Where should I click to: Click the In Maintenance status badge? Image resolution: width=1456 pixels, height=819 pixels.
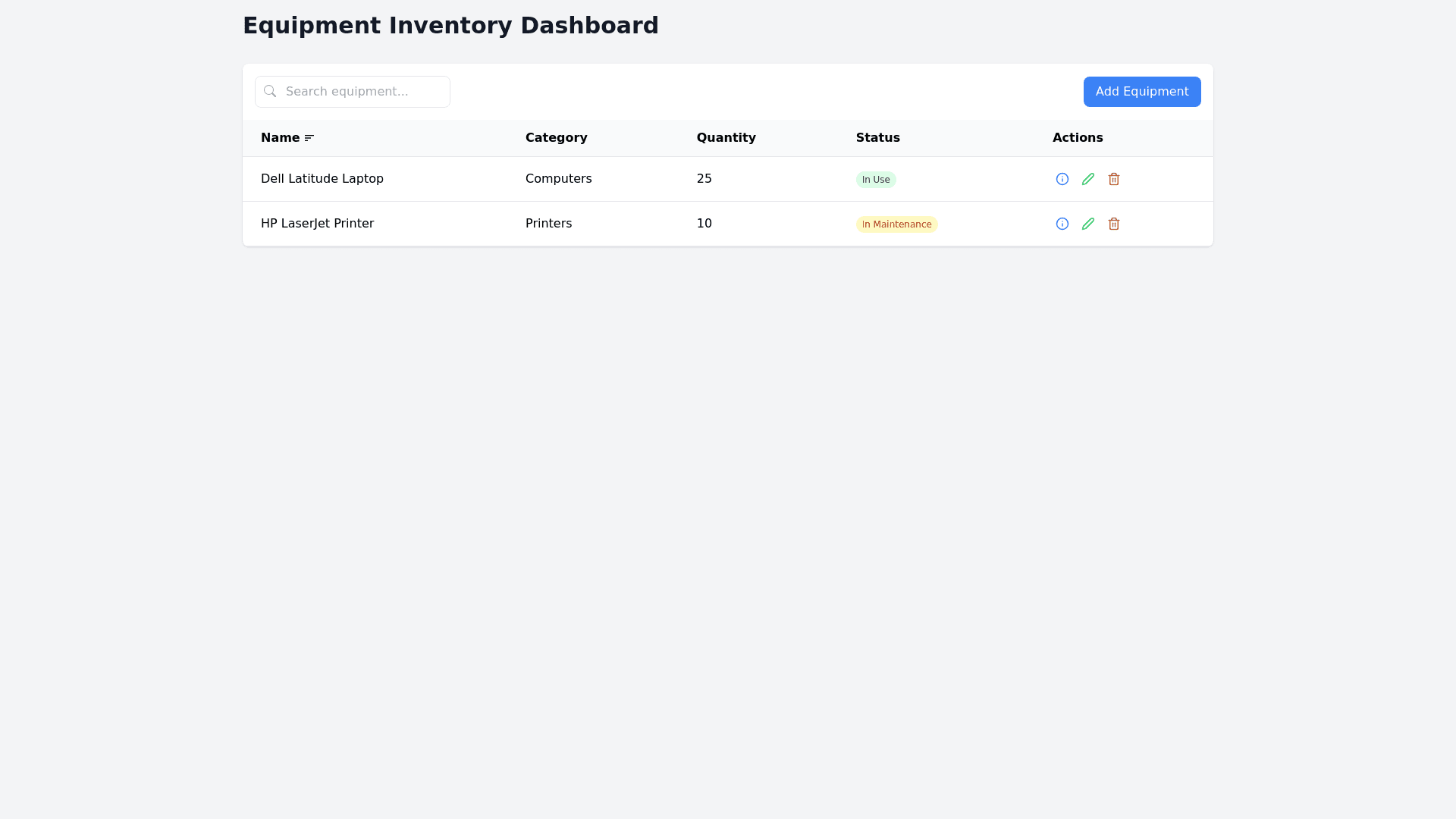(x=896, y=224)
